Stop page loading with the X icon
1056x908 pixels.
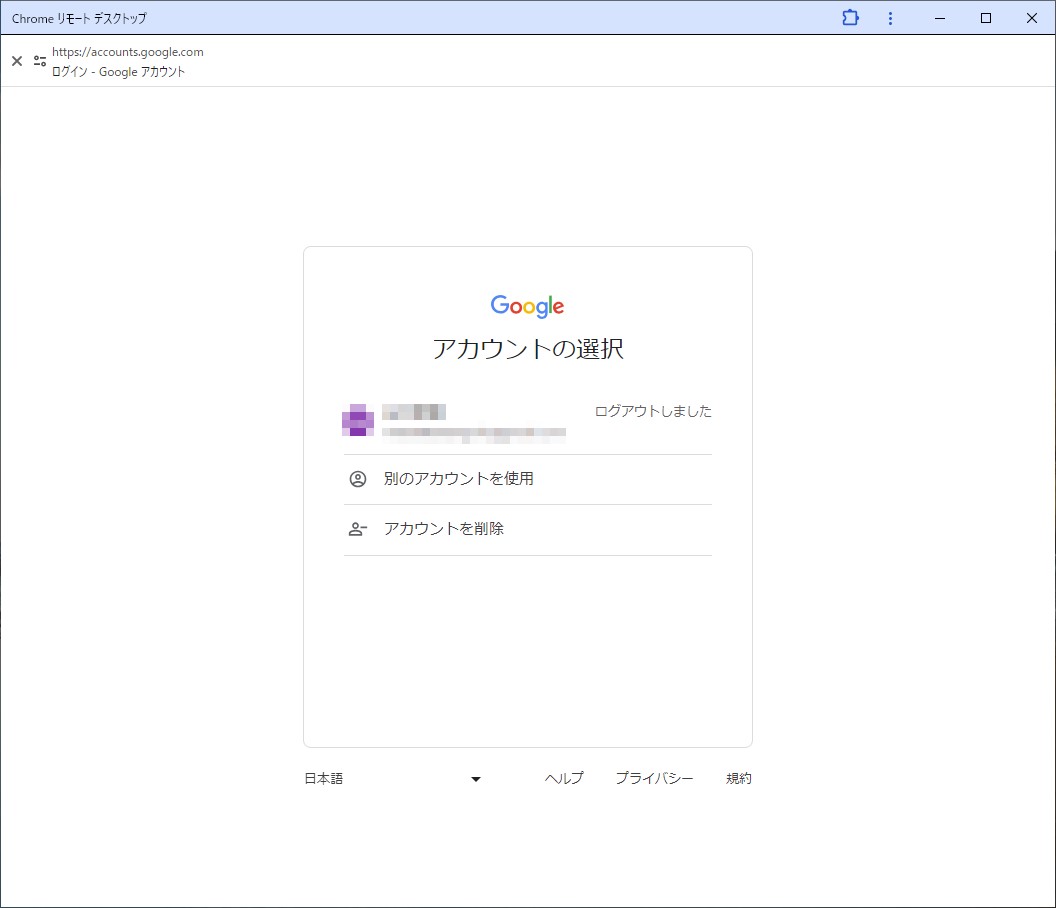(x=17, y=61)
